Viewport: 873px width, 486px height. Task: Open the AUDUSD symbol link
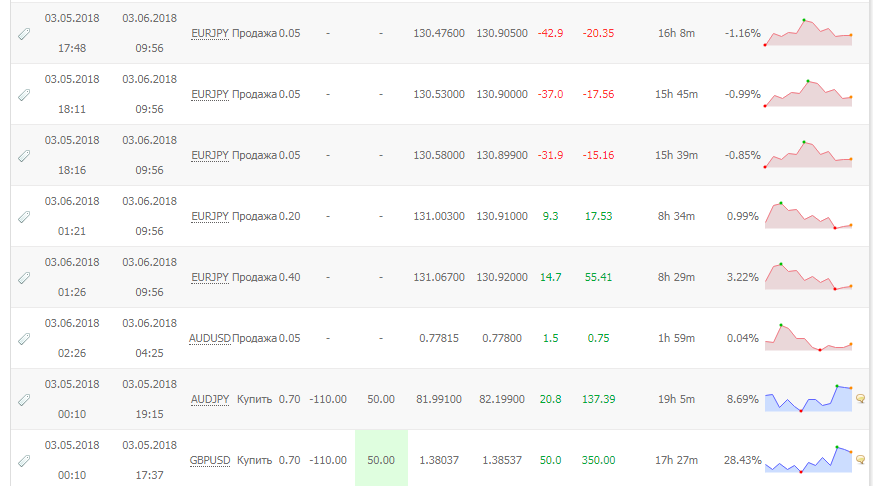(x=210, y=338)
